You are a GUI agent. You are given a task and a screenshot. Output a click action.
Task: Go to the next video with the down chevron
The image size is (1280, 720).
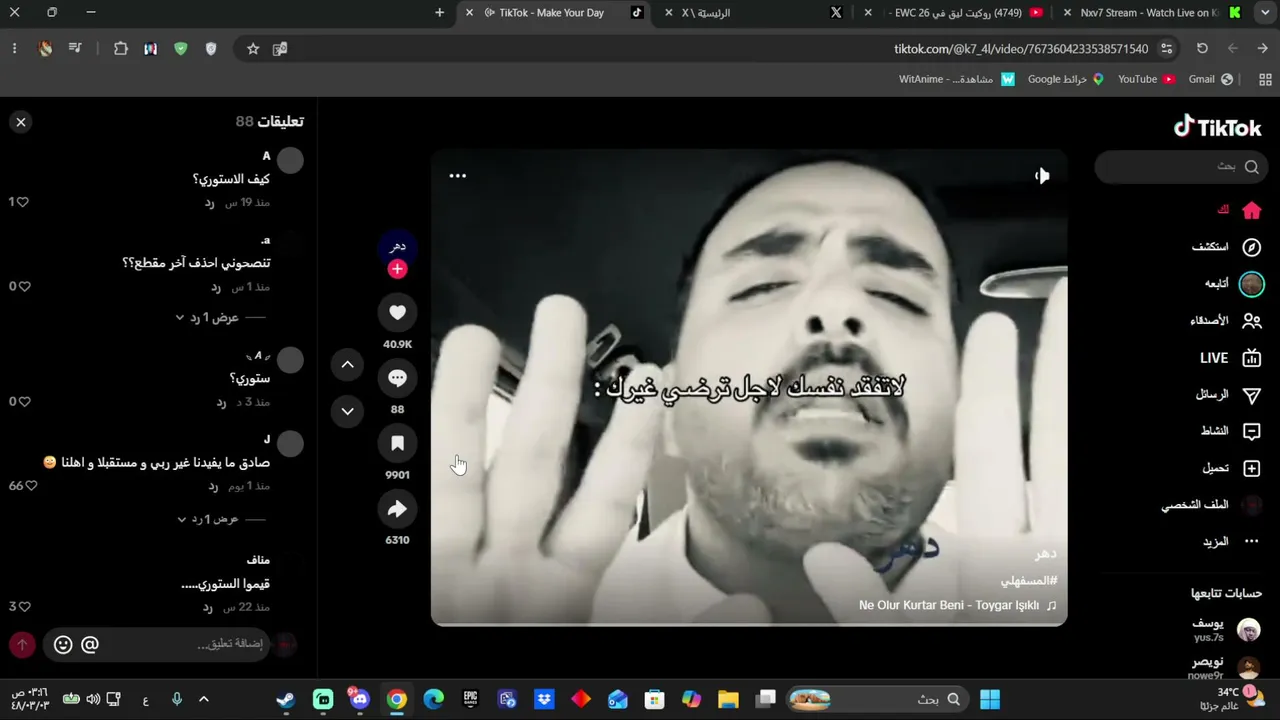tap(347, 411)
